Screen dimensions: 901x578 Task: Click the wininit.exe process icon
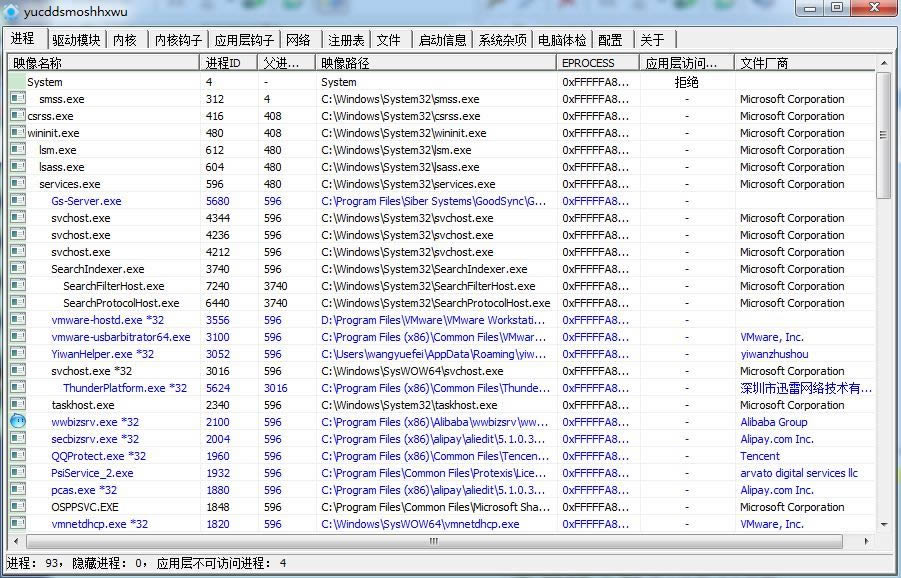click(x=18, y=133)
